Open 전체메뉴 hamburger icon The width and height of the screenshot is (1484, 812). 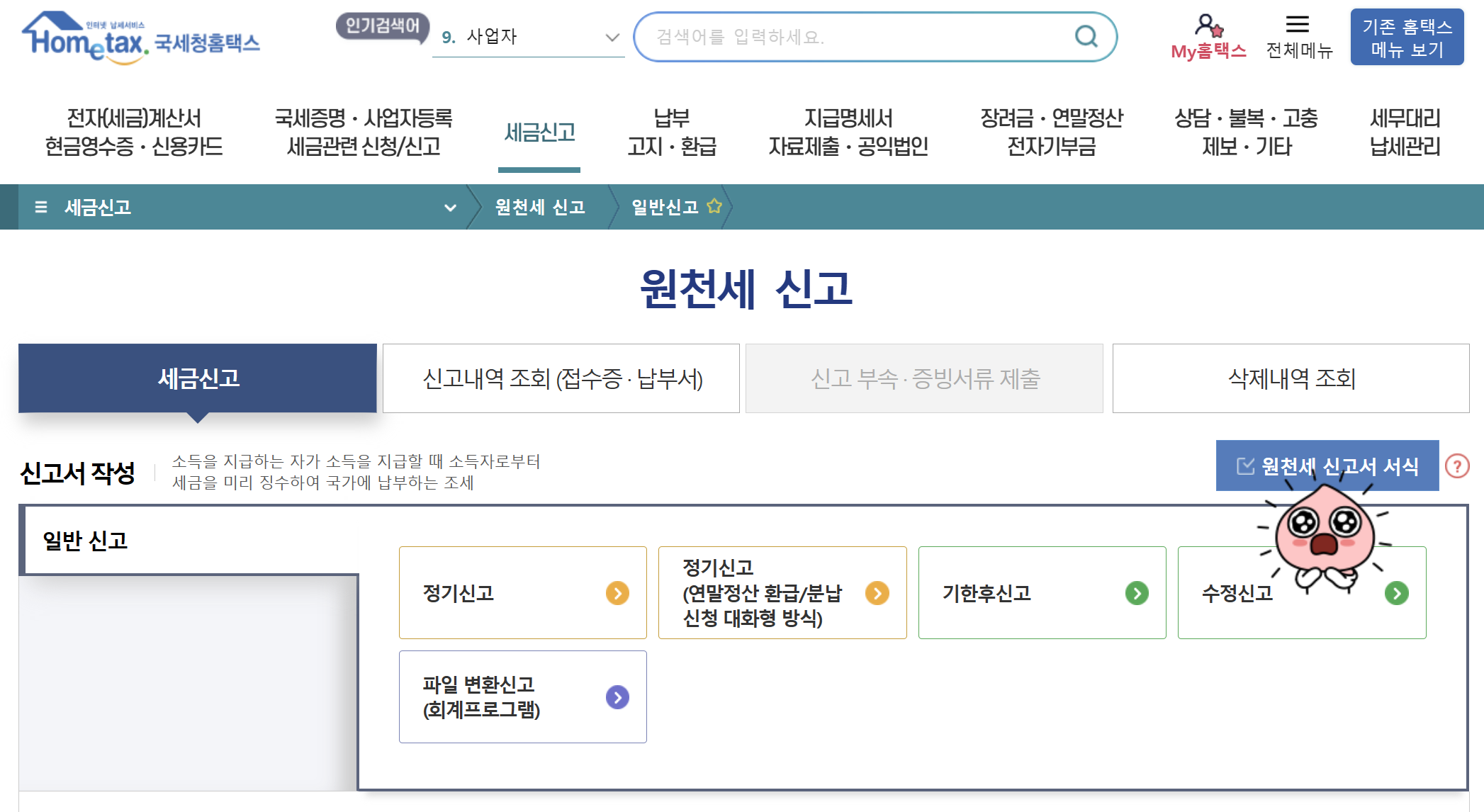1297,25
